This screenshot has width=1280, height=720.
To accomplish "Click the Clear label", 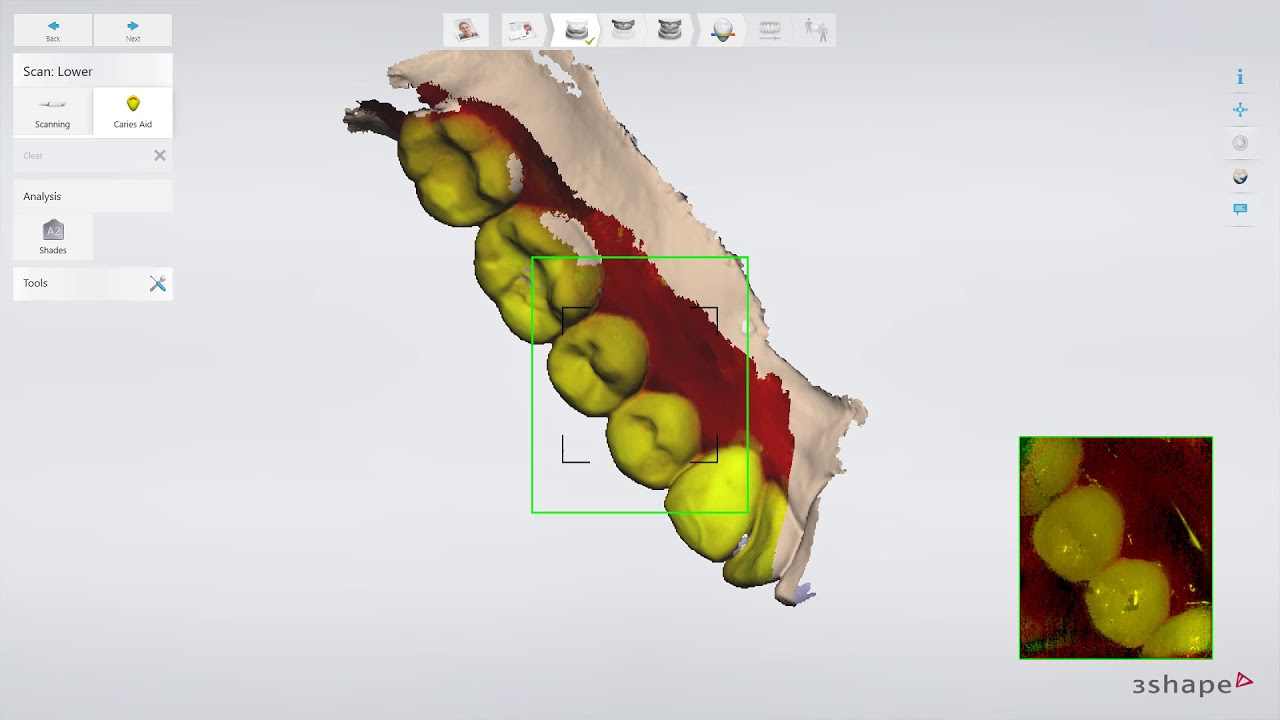I will [33, 156].
